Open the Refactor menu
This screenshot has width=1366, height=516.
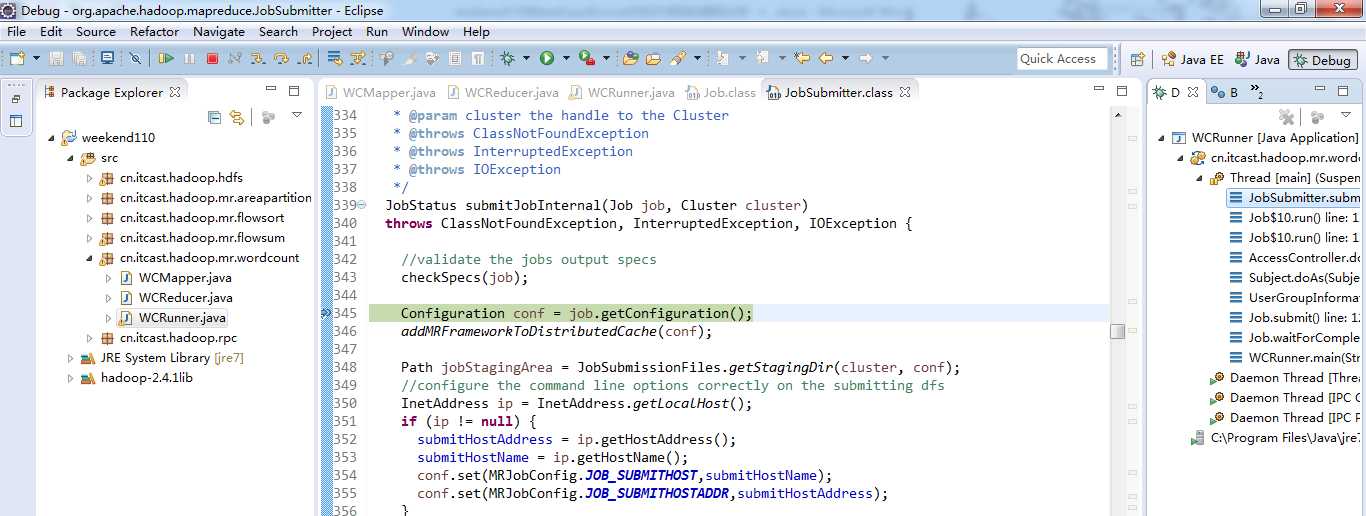click(155, 31)
